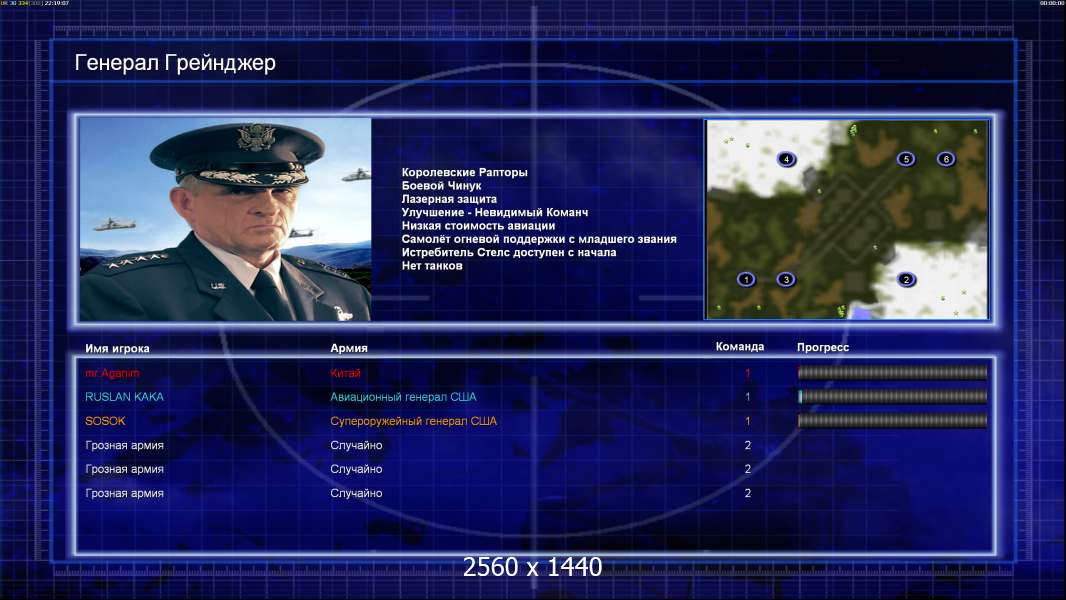The height and width of the screenshot is (600, 1066).
Task: Select start position 3 on the minimap
Action: click(786, 279)
